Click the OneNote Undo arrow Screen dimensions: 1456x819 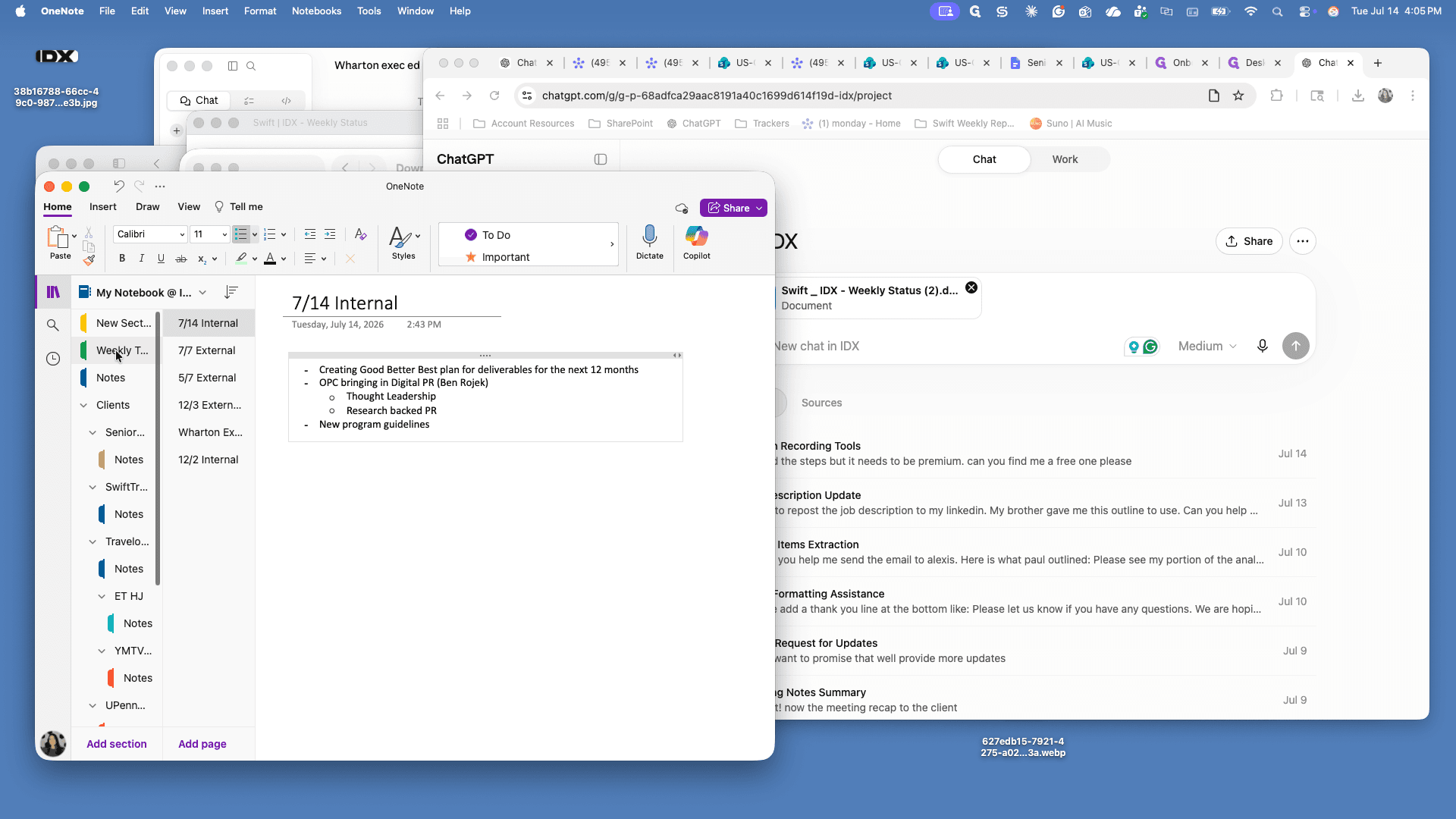click(x=119, y=186)
